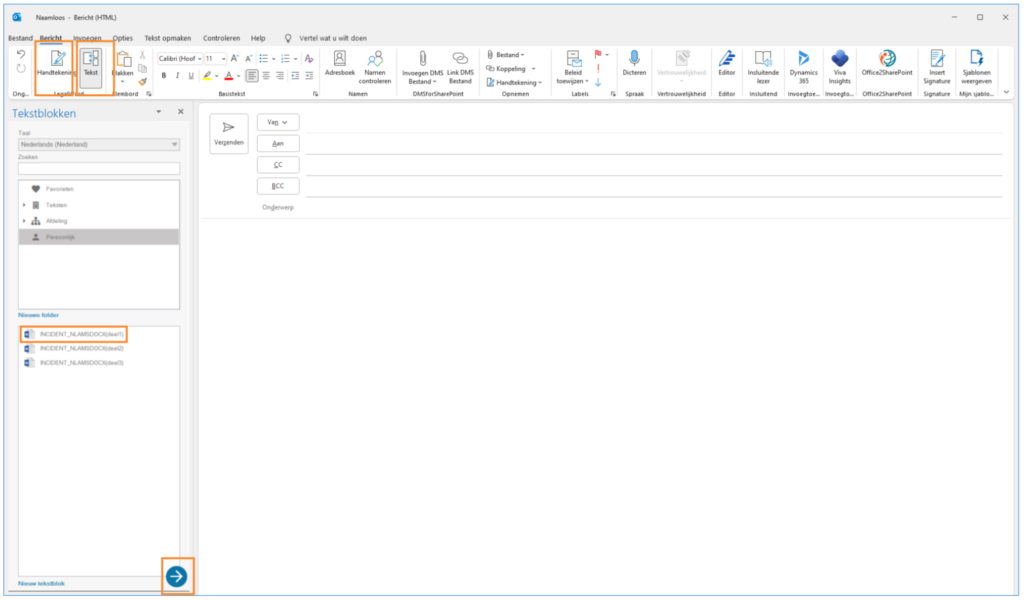Switch to Tekst opmaken tab
The width and height of the screenshot is (1024, 600).
[168, 38]
